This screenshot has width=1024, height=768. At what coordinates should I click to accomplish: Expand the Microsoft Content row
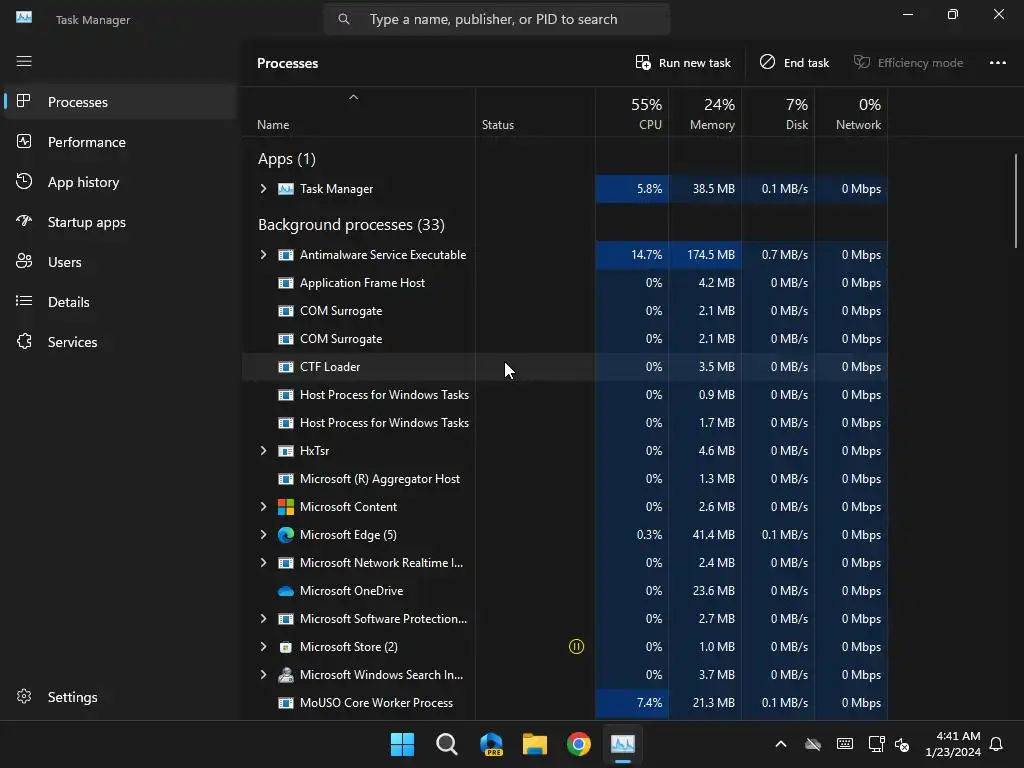263,507
